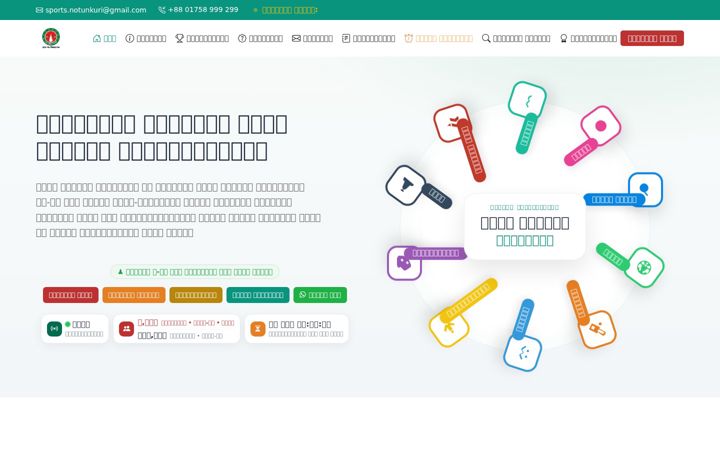Call the +88 01758 999 299 number
The image size is (720, 450).
pyautogui.click(x=198, y=10)
